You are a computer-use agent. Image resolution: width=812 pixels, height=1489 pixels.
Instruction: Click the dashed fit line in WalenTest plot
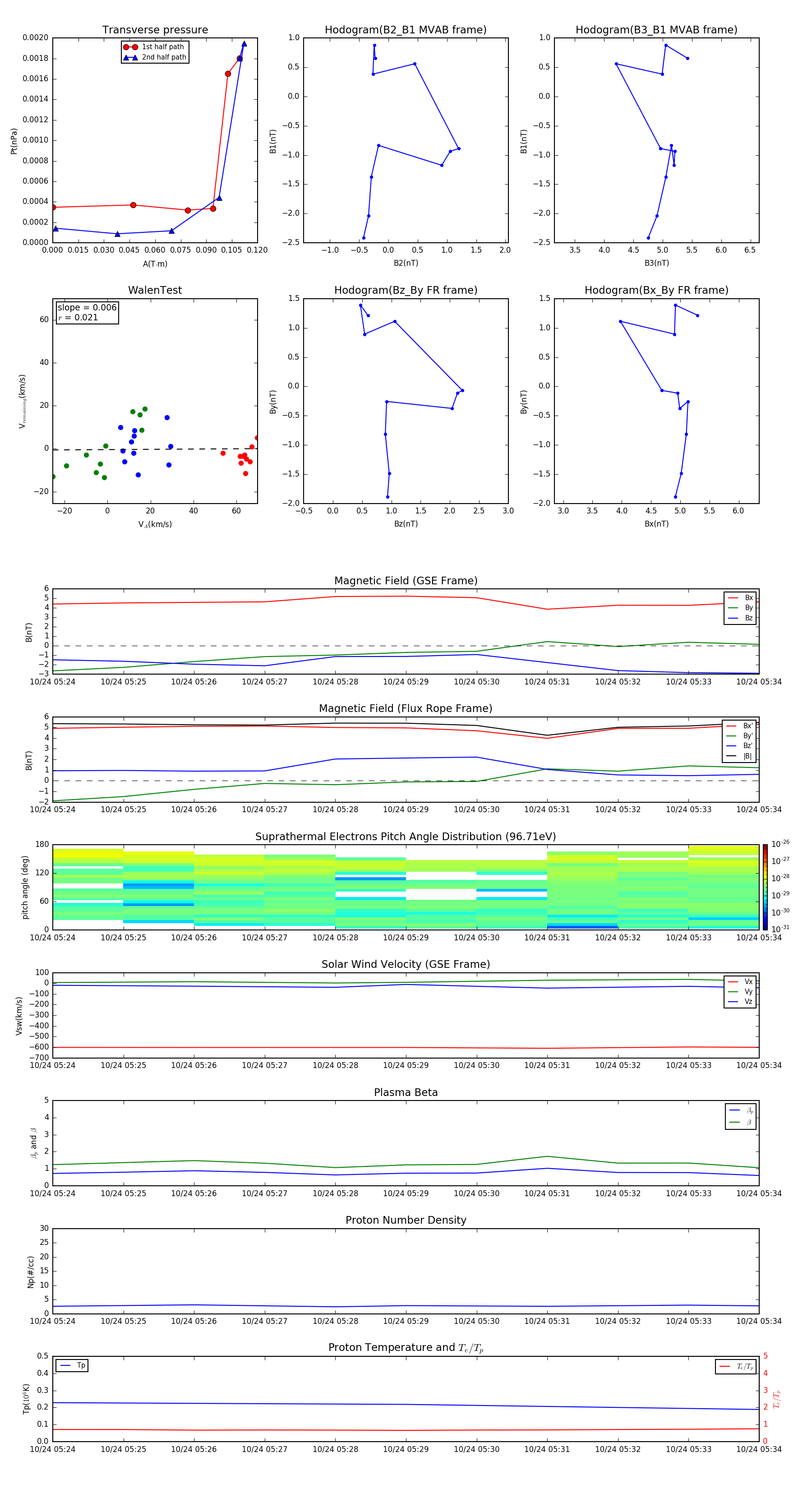click(x=155, y=449)
